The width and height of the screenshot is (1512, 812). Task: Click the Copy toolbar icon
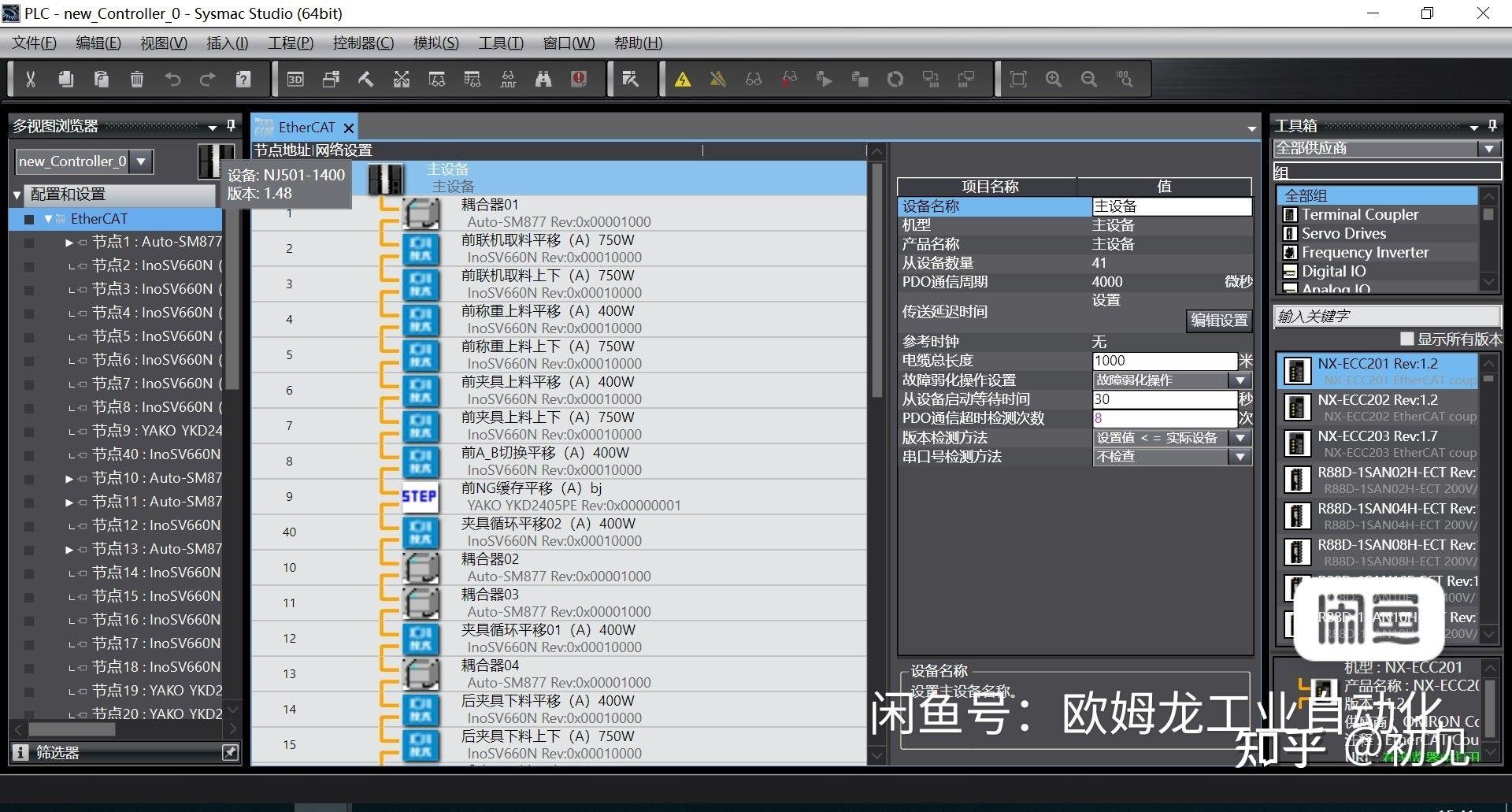point(66,79)
